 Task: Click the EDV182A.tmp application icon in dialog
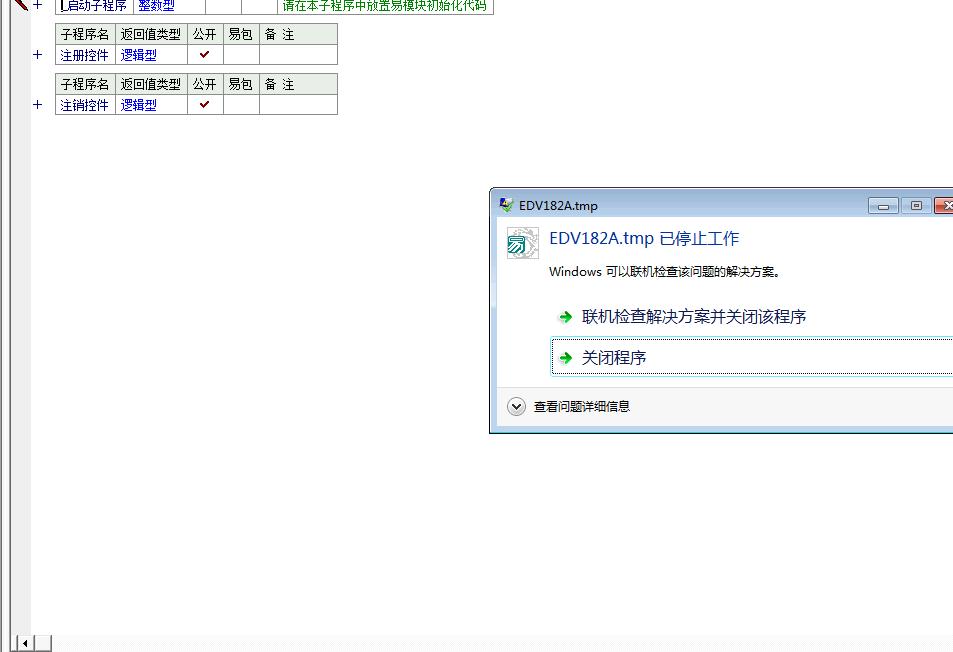pyautogui.click(x=522, y=243)
